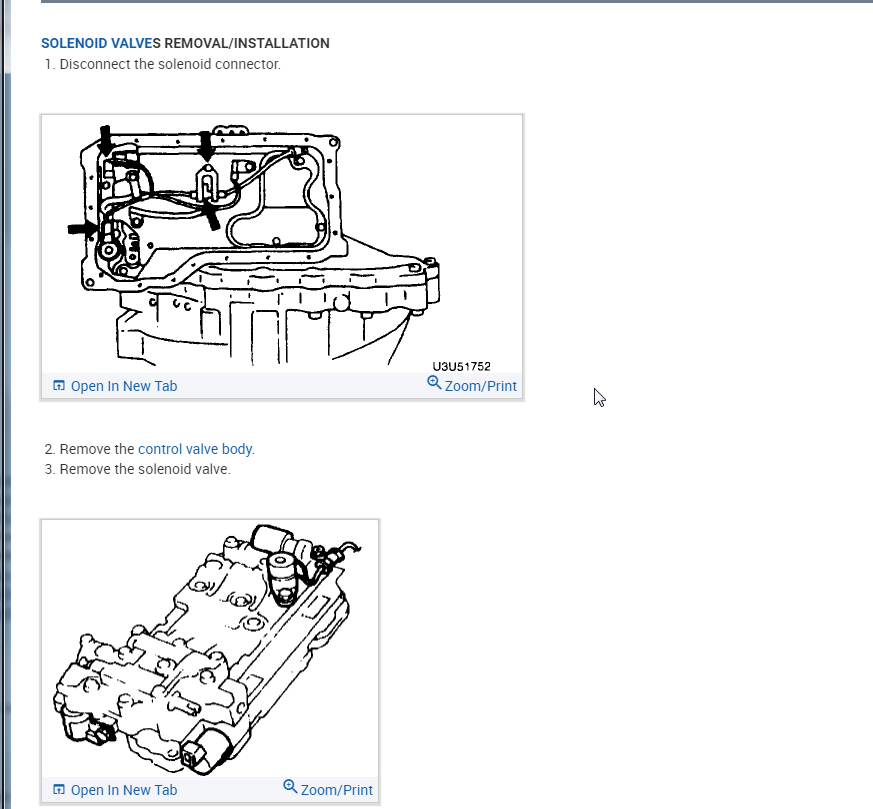The width and height of the screenshot is (873, 809).
Task: Click new-tab icon below transmission case diagram
Action: [58, 385]
